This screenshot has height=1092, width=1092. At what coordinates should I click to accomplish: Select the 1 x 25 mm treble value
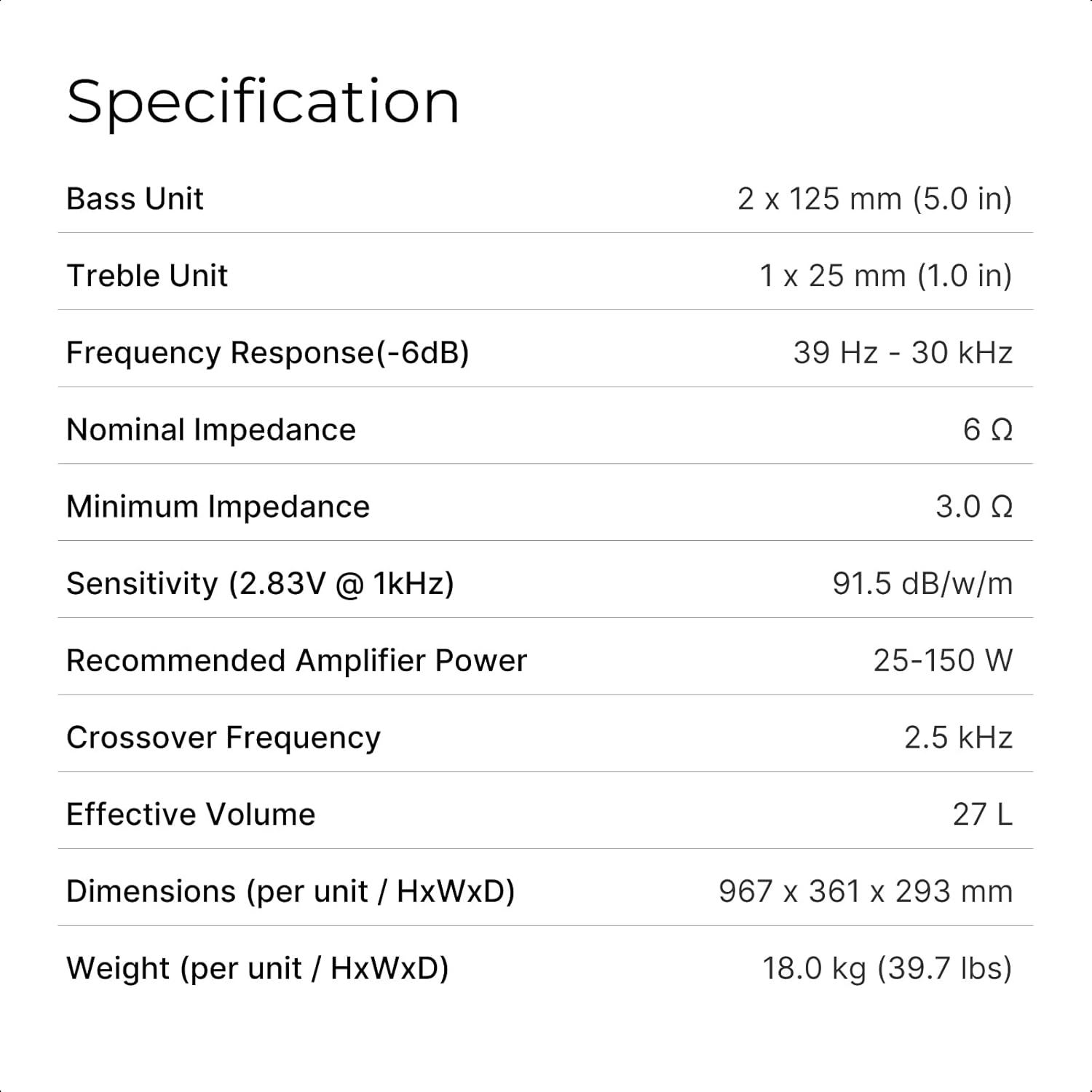click(885, 276)
